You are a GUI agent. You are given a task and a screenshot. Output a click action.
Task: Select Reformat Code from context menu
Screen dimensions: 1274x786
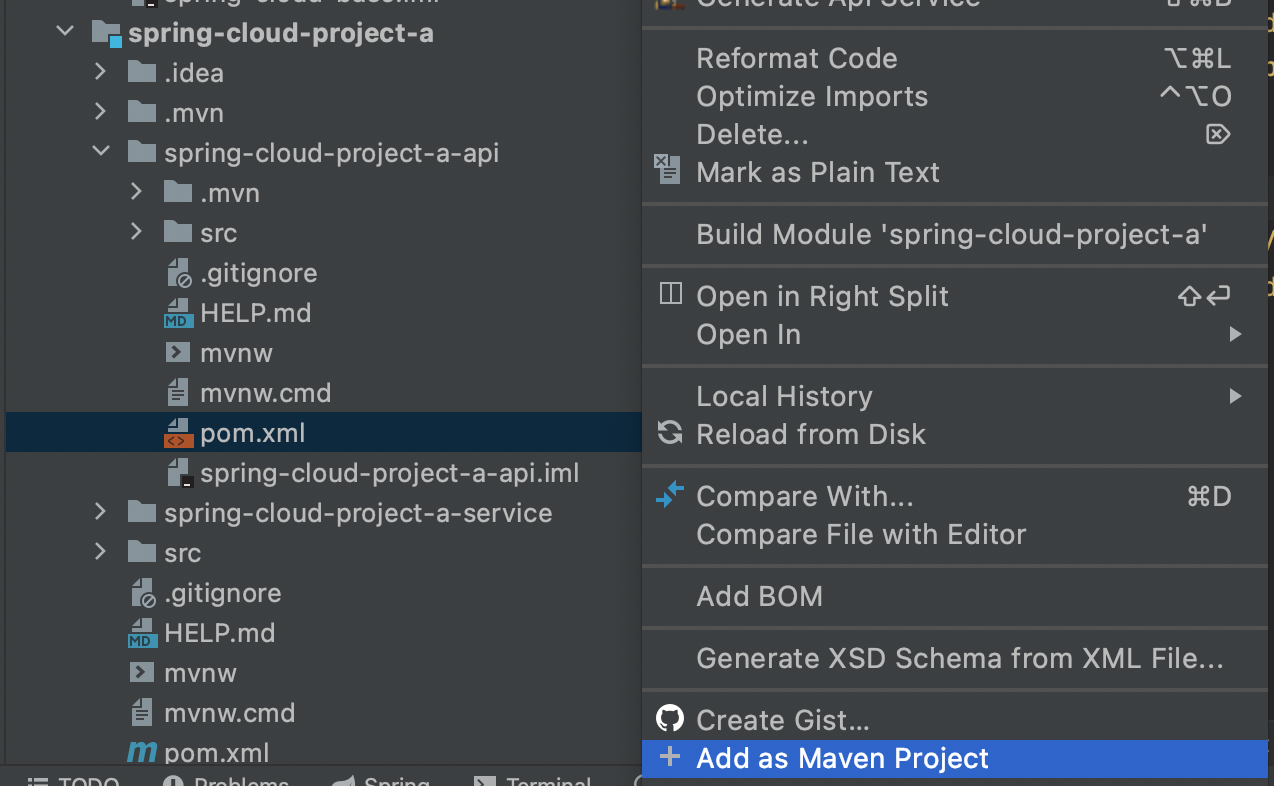point(797,58)
